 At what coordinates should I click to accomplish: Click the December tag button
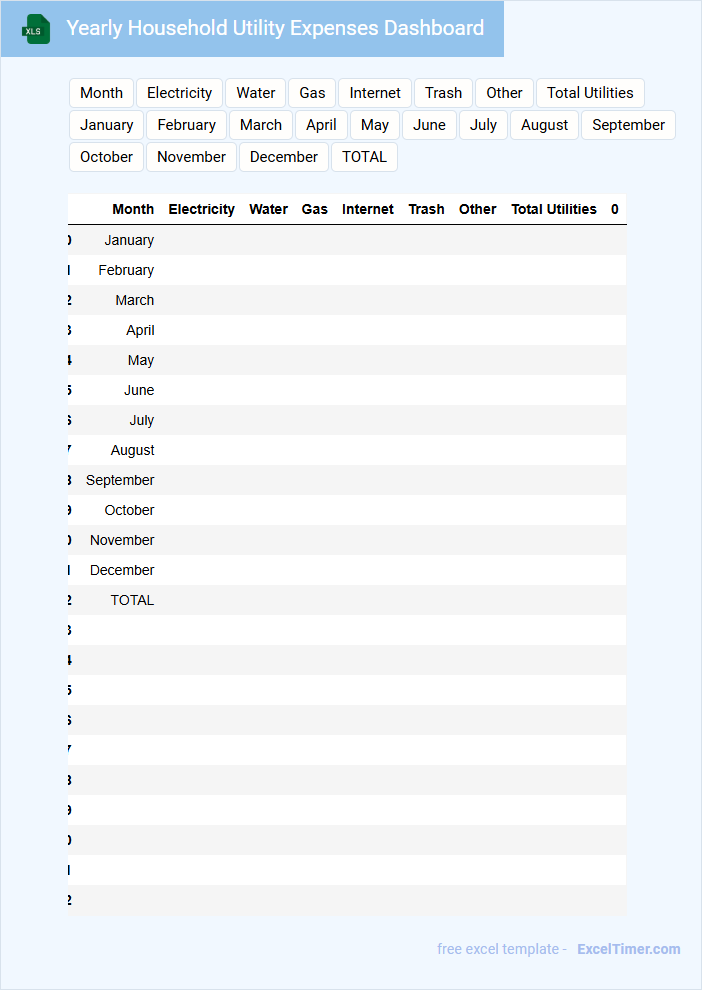tap(284, 157)
